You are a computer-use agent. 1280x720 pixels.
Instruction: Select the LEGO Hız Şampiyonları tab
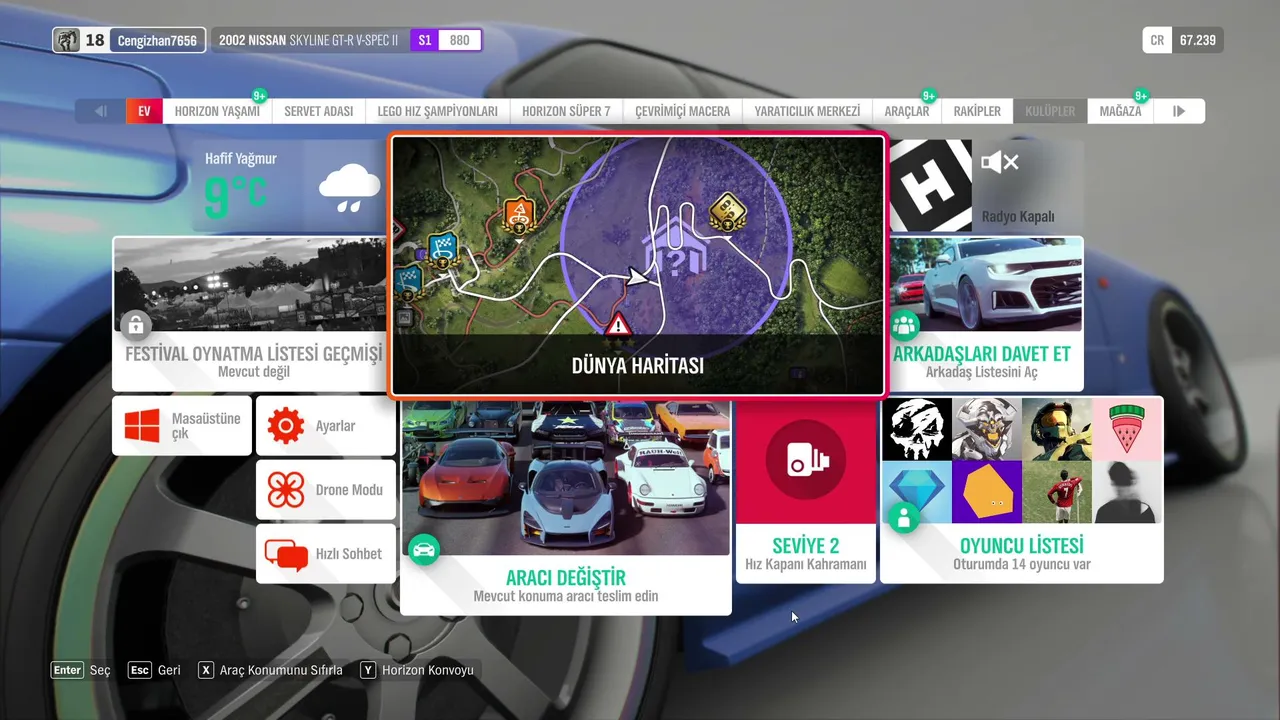(437, 111)
